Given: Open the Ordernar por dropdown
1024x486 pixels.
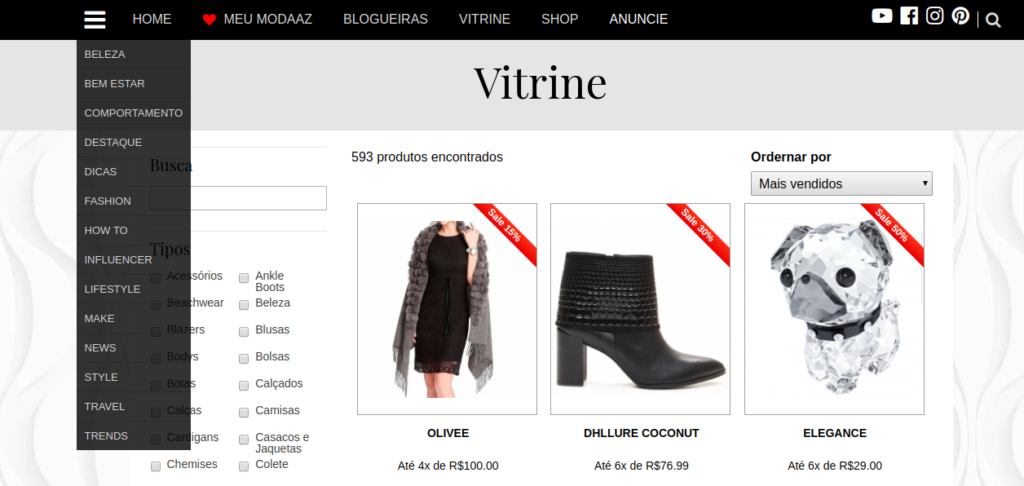Looking at the screenshot, I should [x=841, y=184].
